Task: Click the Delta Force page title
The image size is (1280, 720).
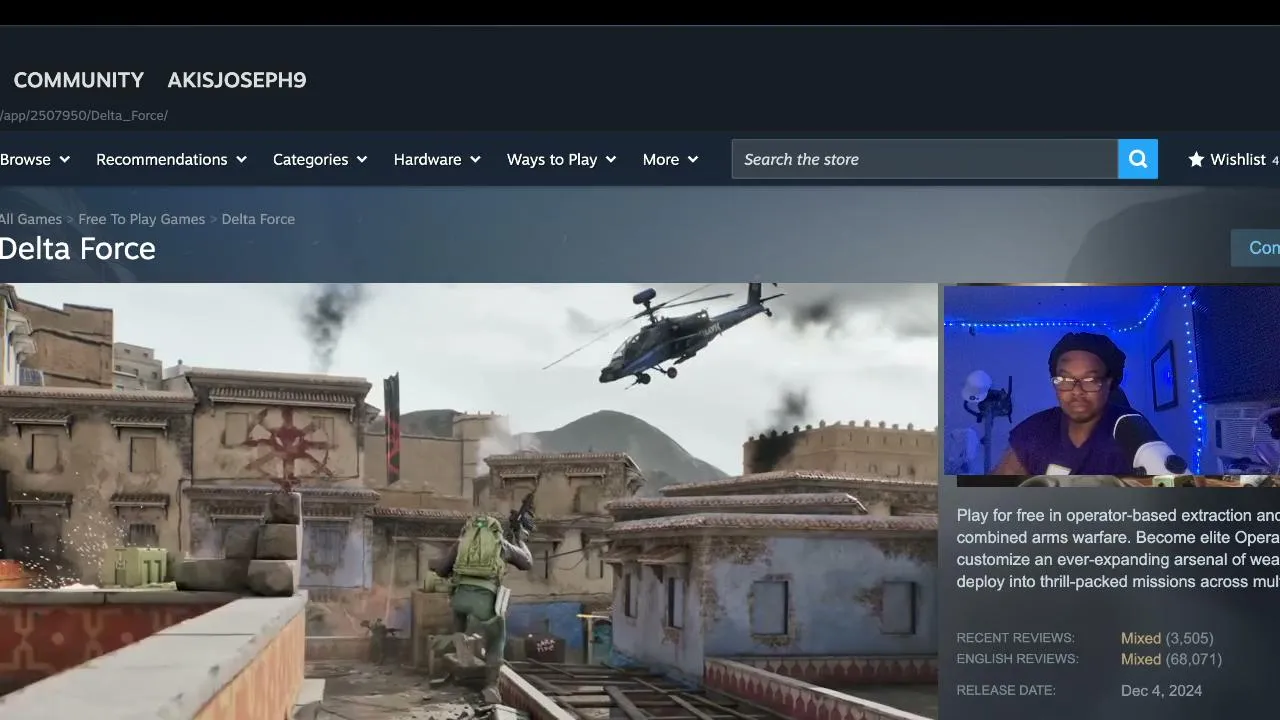Action: (78, 249)
